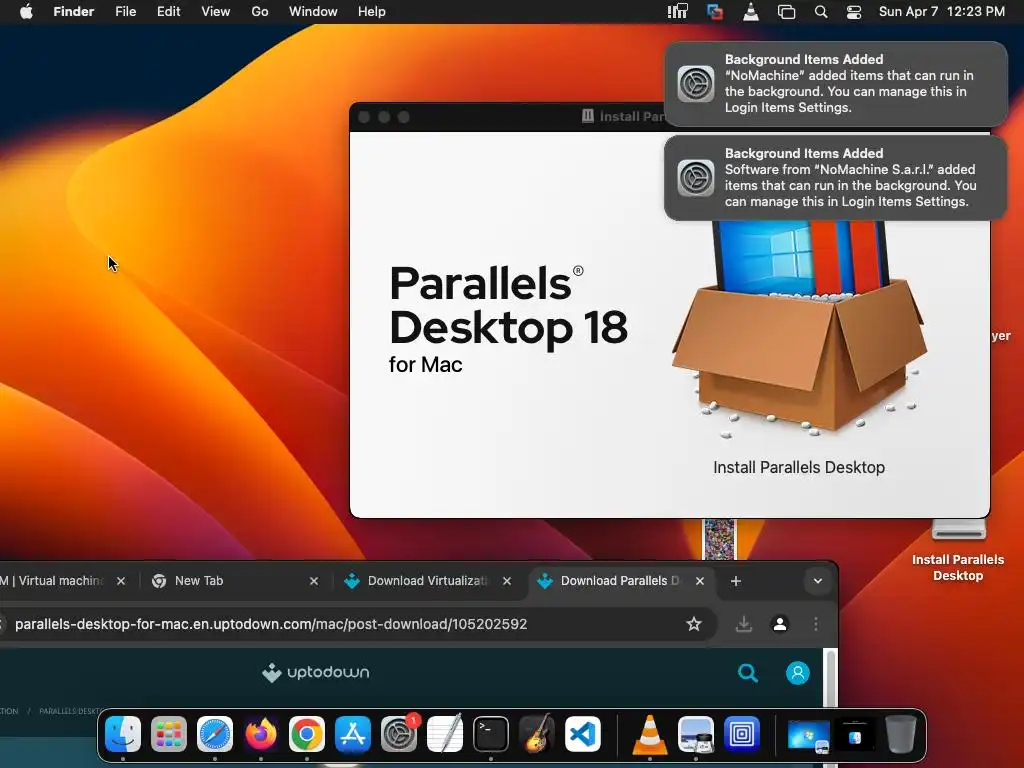1024x768 pixels.
Task: Open Visual Studio Code from the Dock
Action: point(583,734)
